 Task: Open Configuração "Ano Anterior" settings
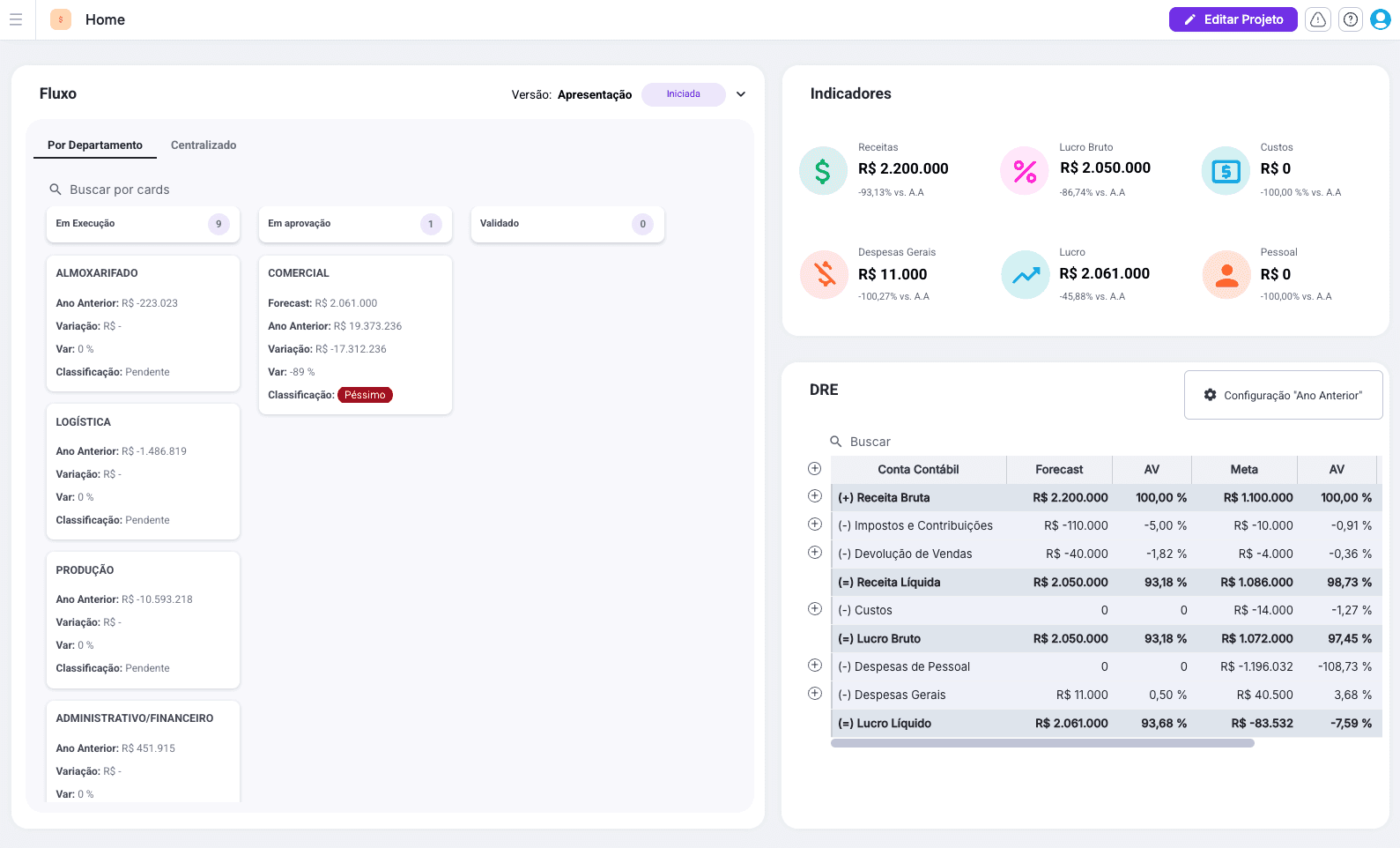click(x=1283, y=395)
